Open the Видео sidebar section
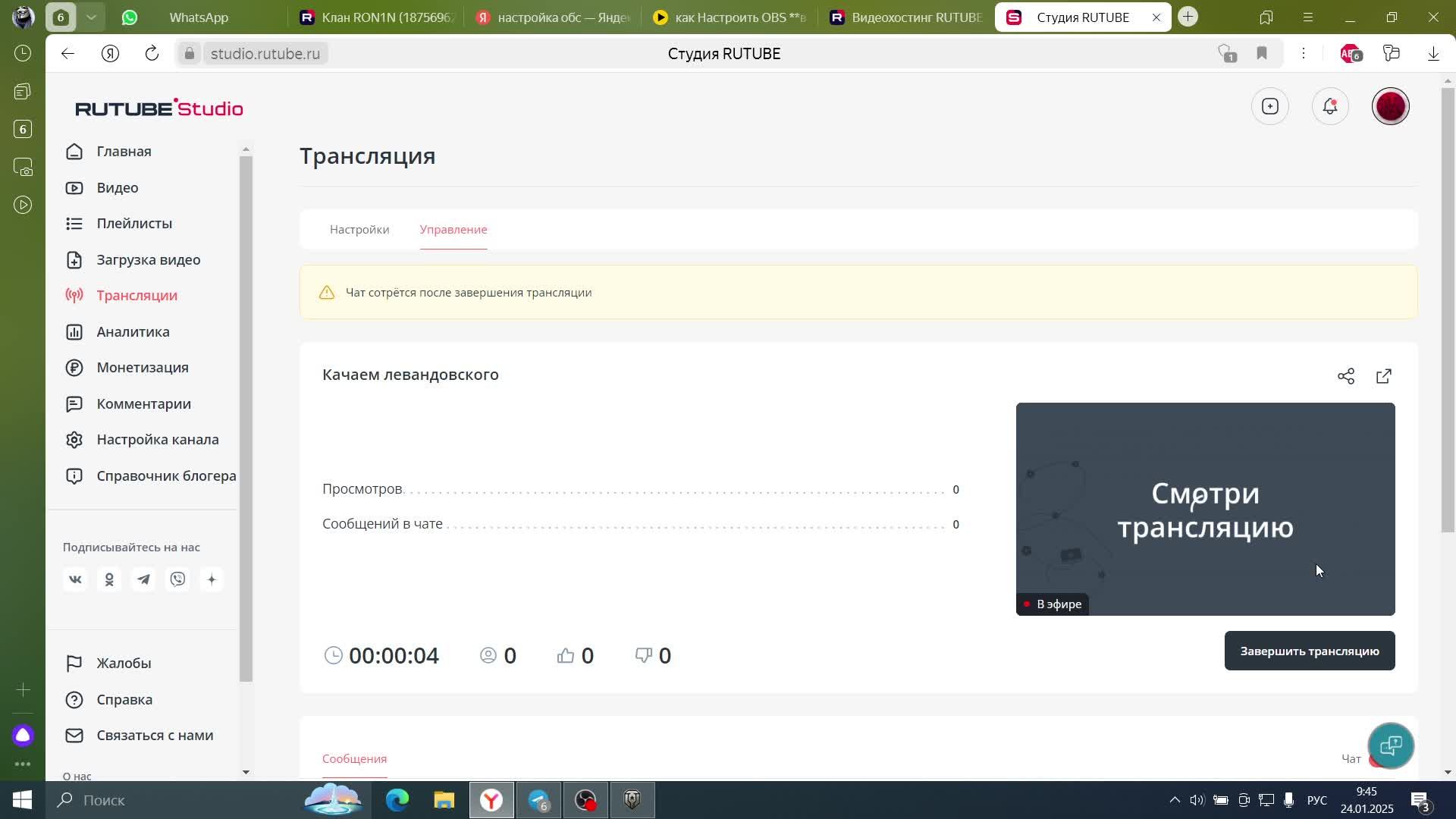The image size is (1456, 819). pyautogui.click(x=102, y=188)
